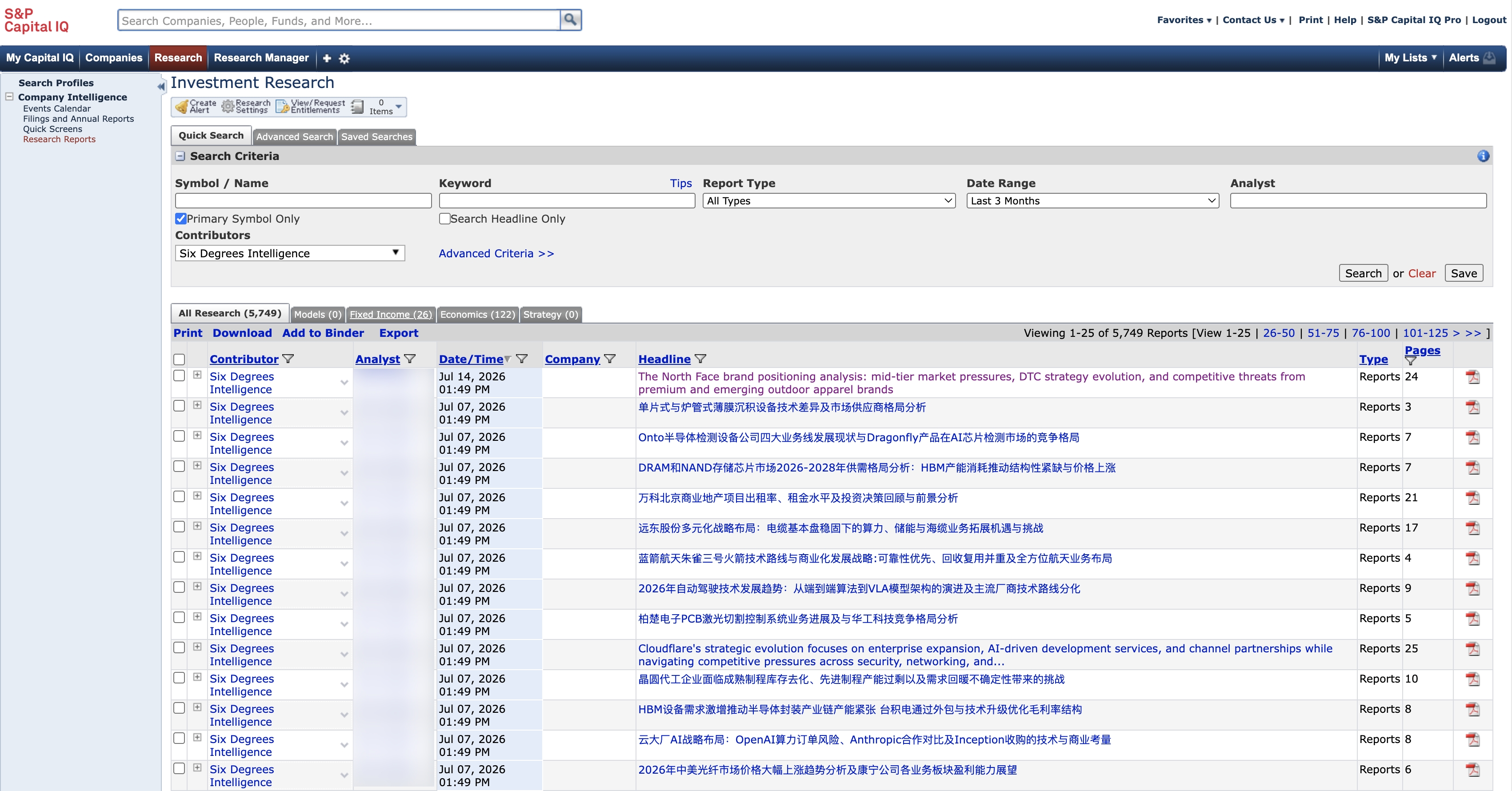Open the Research Manager navigation tab
This screenshot has width=1512, height=791.
[x=261, y=57]
